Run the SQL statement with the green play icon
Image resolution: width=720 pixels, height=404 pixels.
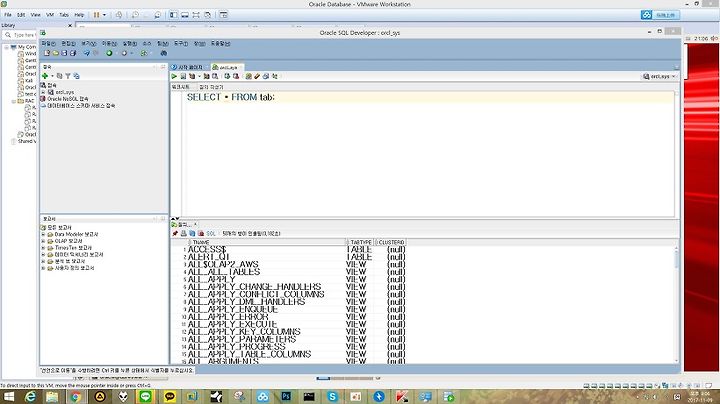click(174, 76)
